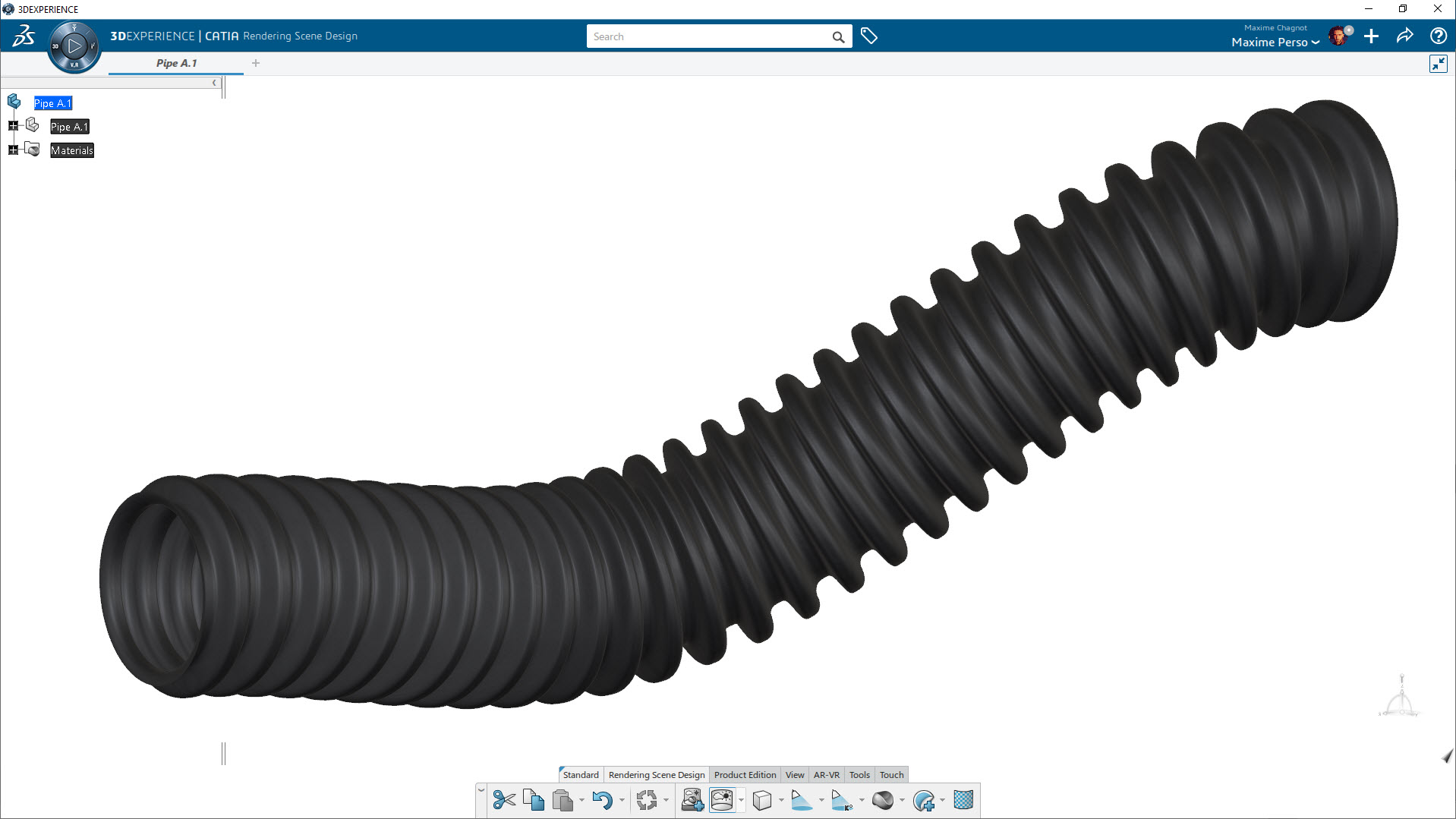Expand the Pipe A.1 child node

tap(13, 126)
